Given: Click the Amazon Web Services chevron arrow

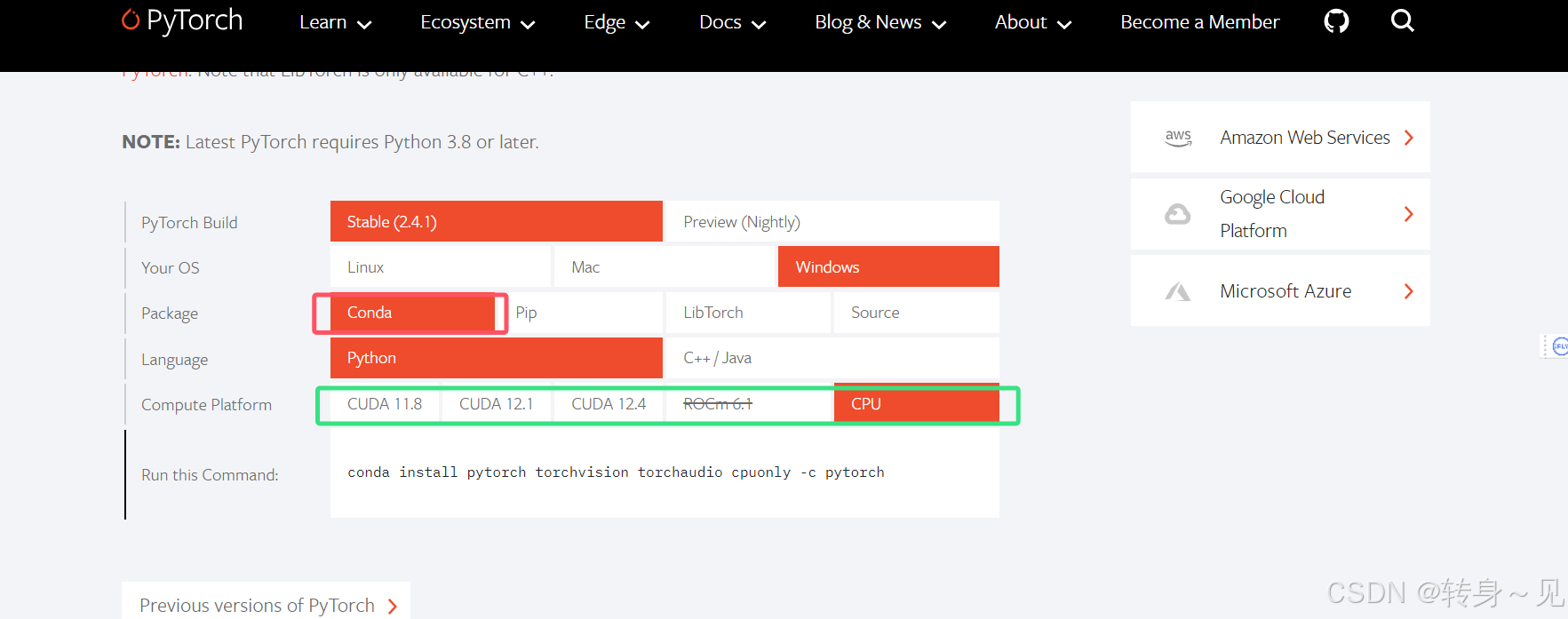Looking at the screenshot, I should pos(1408,138).
